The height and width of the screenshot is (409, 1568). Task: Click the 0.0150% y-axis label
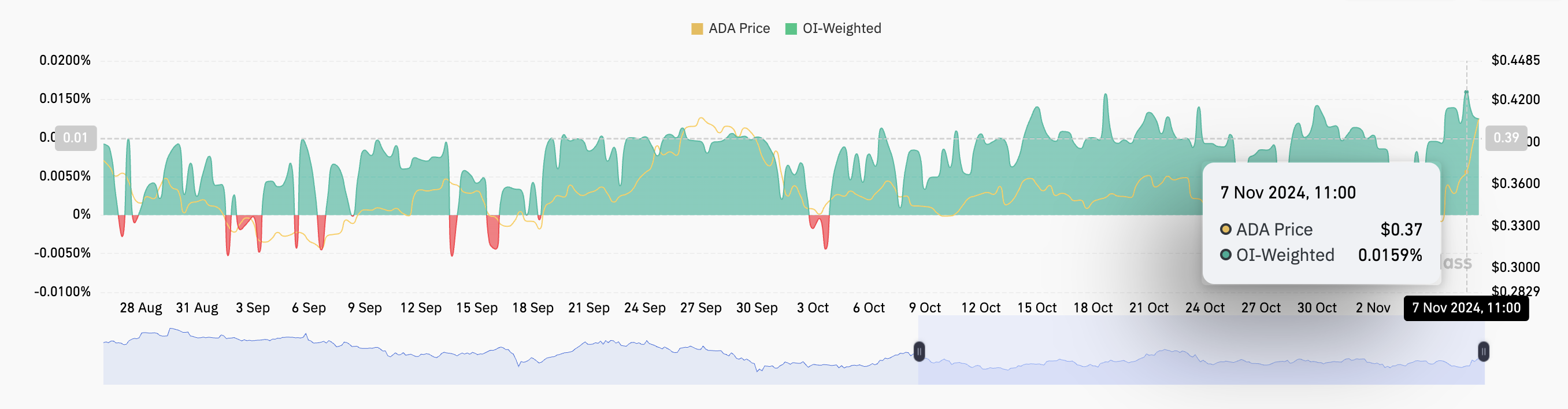(65, 99)
